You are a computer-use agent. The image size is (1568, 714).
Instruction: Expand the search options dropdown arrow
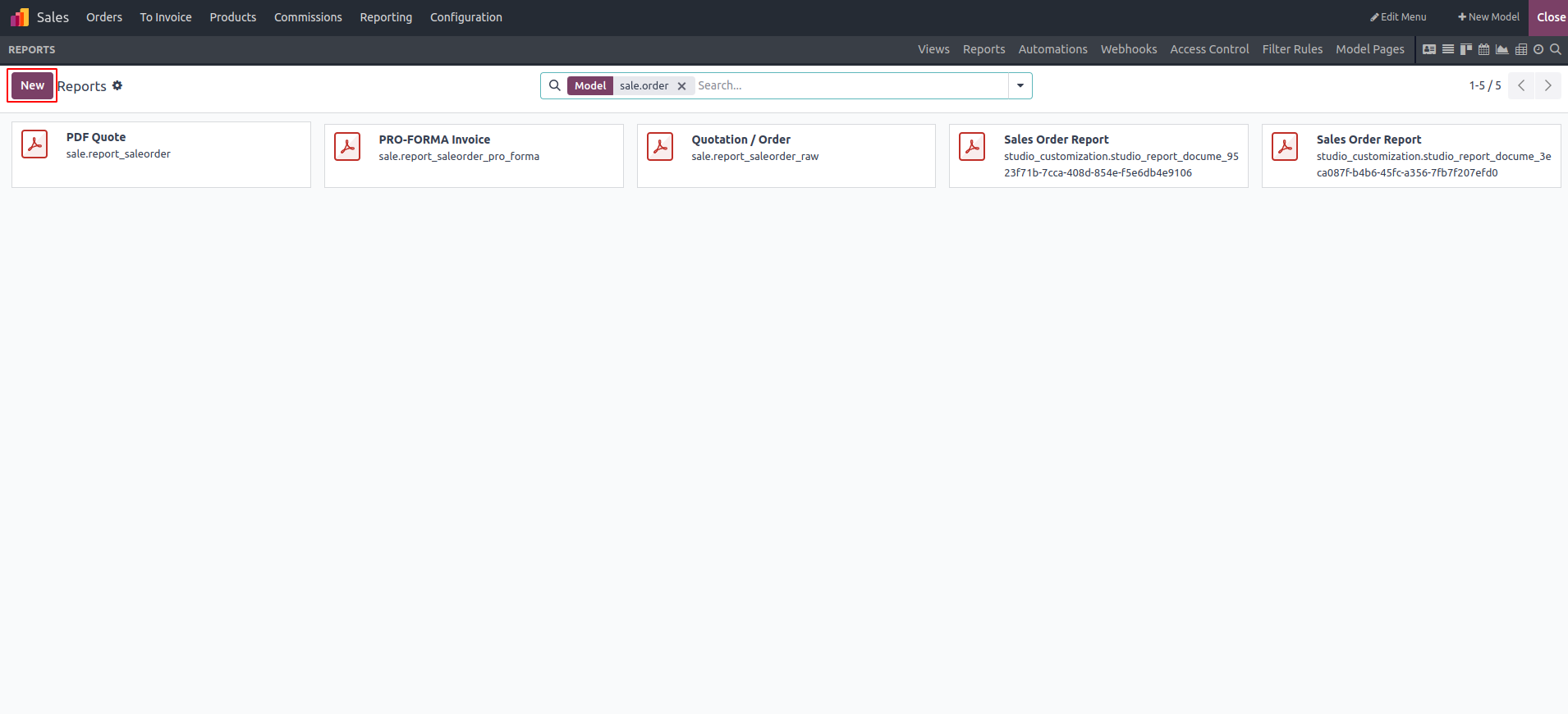pos(1020,85)
